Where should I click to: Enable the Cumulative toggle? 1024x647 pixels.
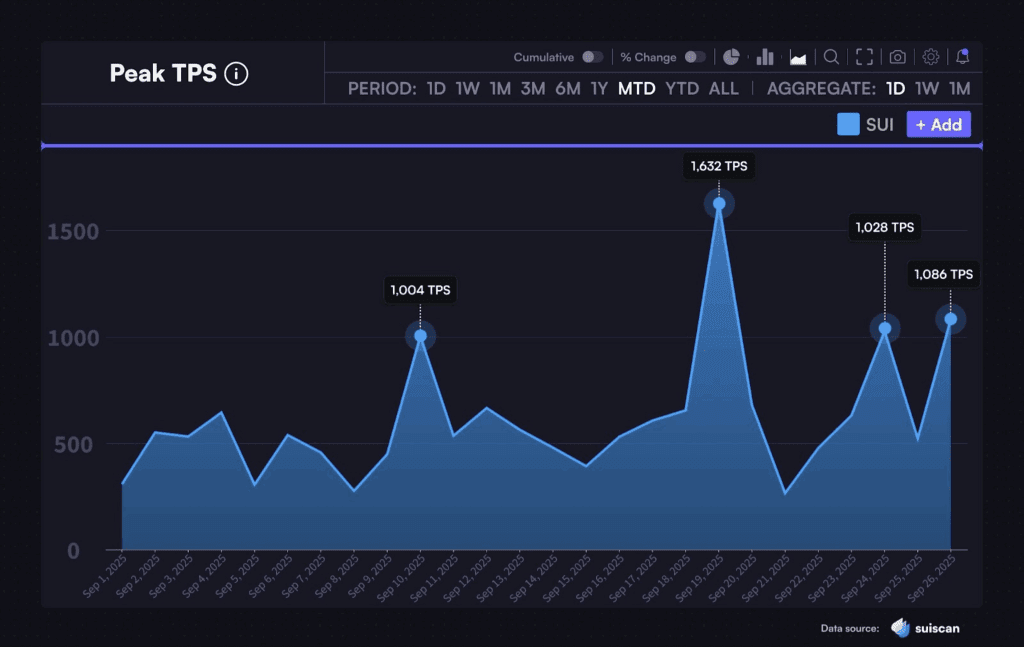(593, 57)
